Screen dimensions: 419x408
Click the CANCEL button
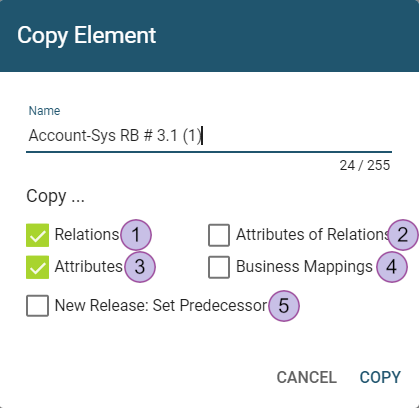307,377
